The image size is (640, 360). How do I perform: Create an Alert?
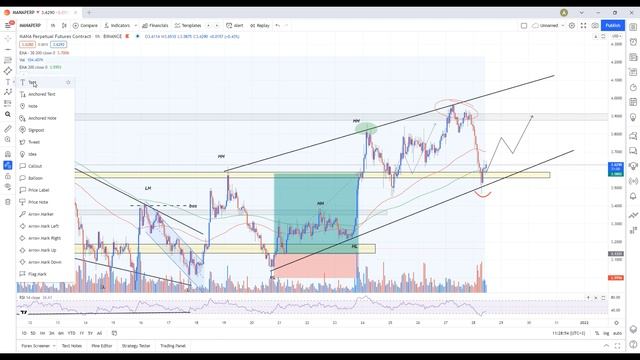[x=235, y=25]
